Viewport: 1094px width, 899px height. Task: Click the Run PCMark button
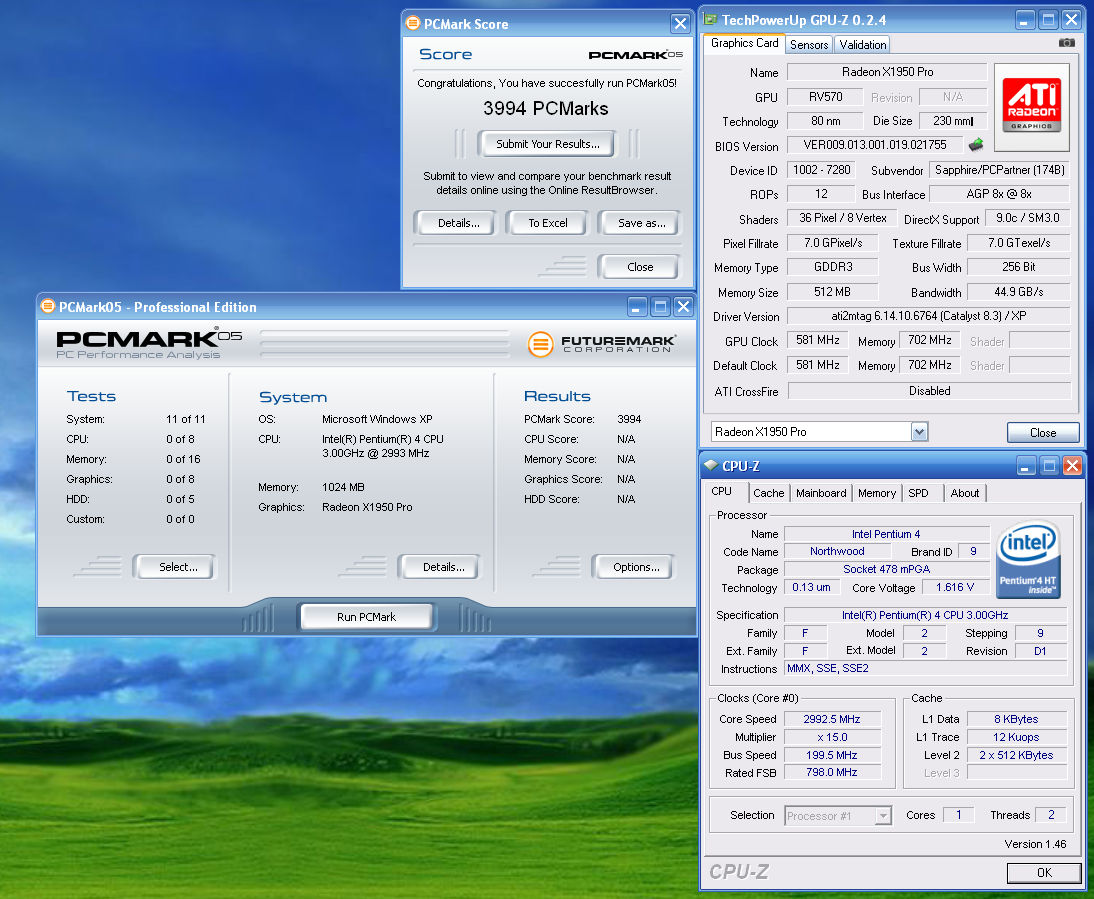[366, 617]
